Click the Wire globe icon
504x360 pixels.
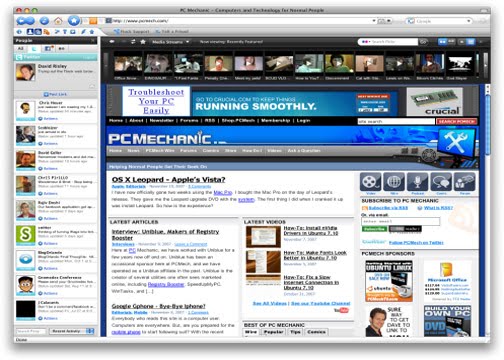point(394,182)
